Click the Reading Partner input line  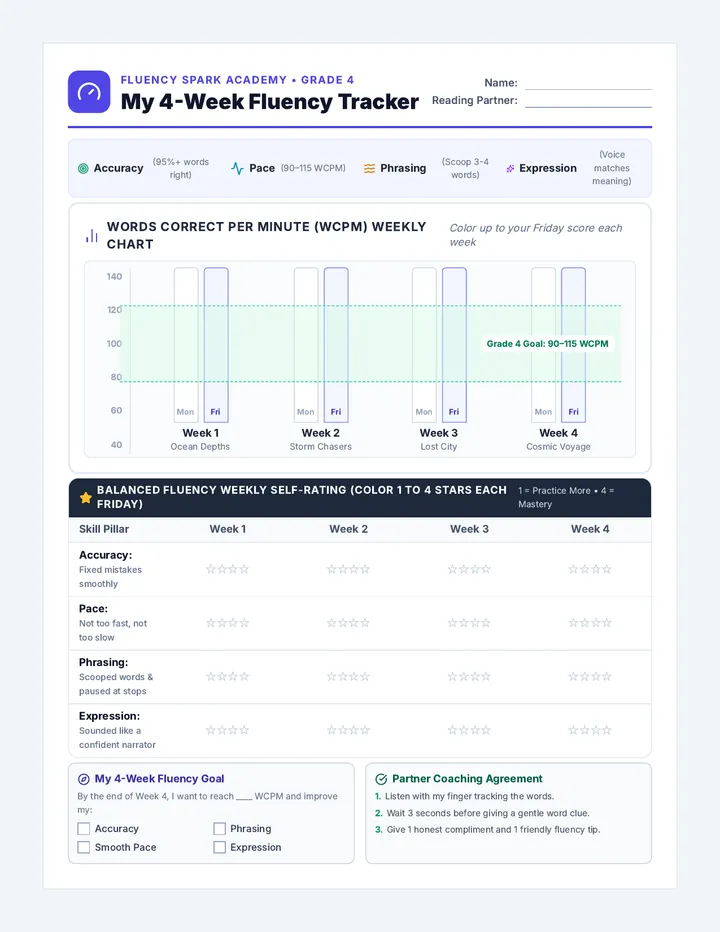(589, 101)
